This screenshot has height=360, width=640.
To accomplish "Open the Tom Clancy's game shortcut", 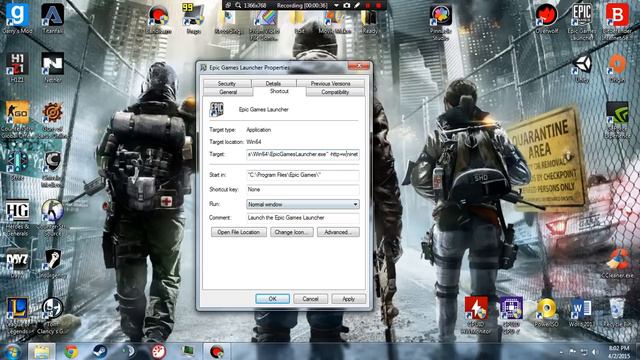I will click(x=52, y=315).
